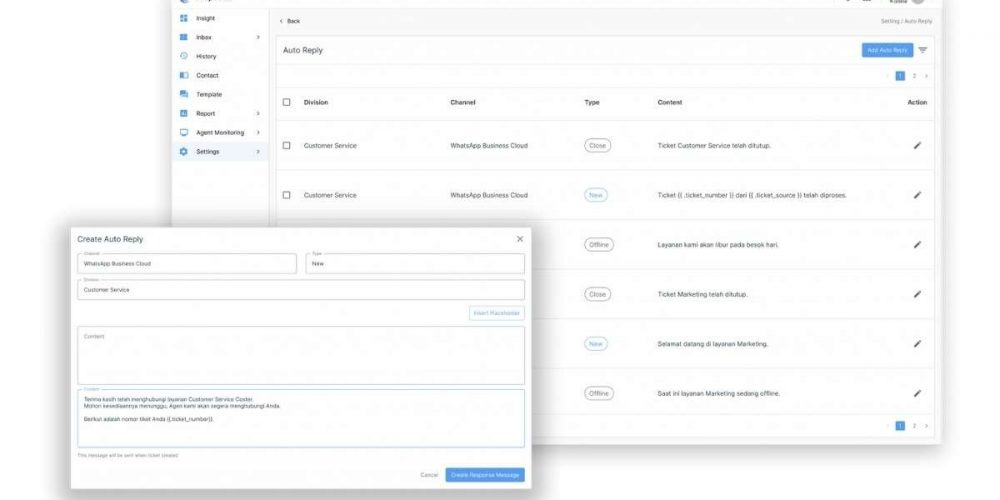Close the Create Auto Reply dialog
Image resolution: width=1000 pixels, height=500 pixels.
[x=519, y=239]
